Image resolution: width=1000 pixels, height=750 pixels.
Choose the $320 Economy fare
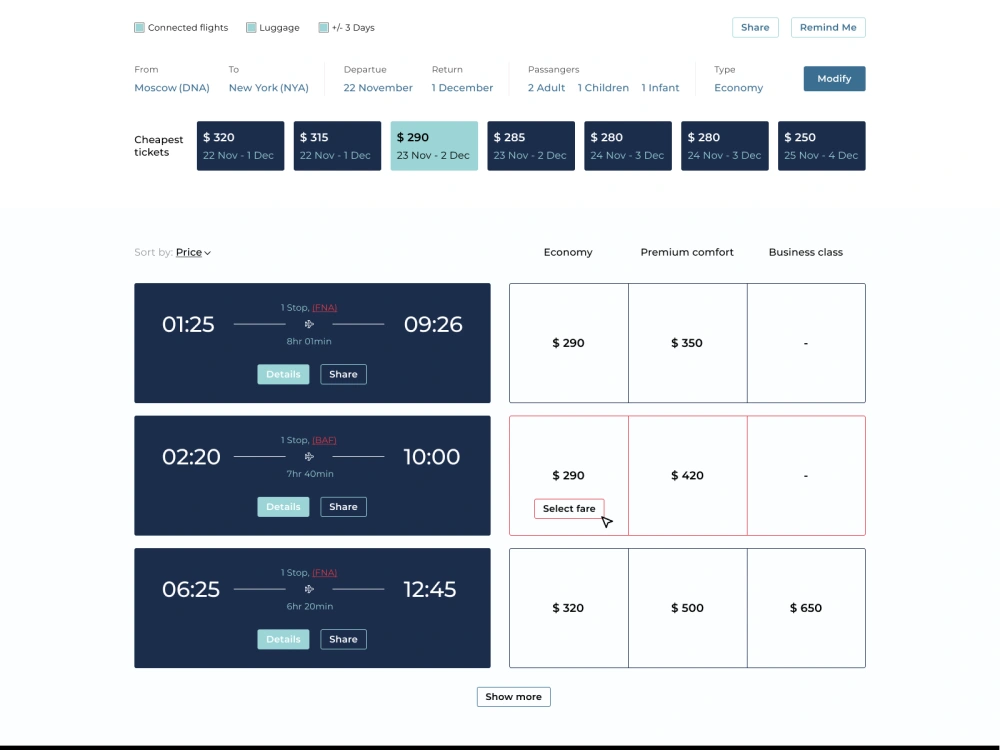pyautogui.click(x=568, y=608)
